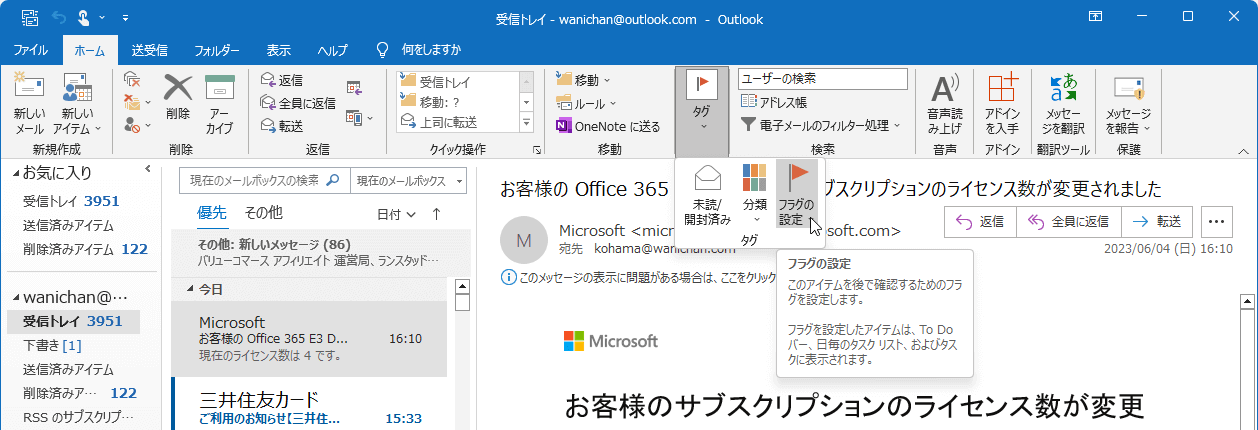
Task: Open 電子メールのフィルター処理 menu
Action: (x=821, y=126)
